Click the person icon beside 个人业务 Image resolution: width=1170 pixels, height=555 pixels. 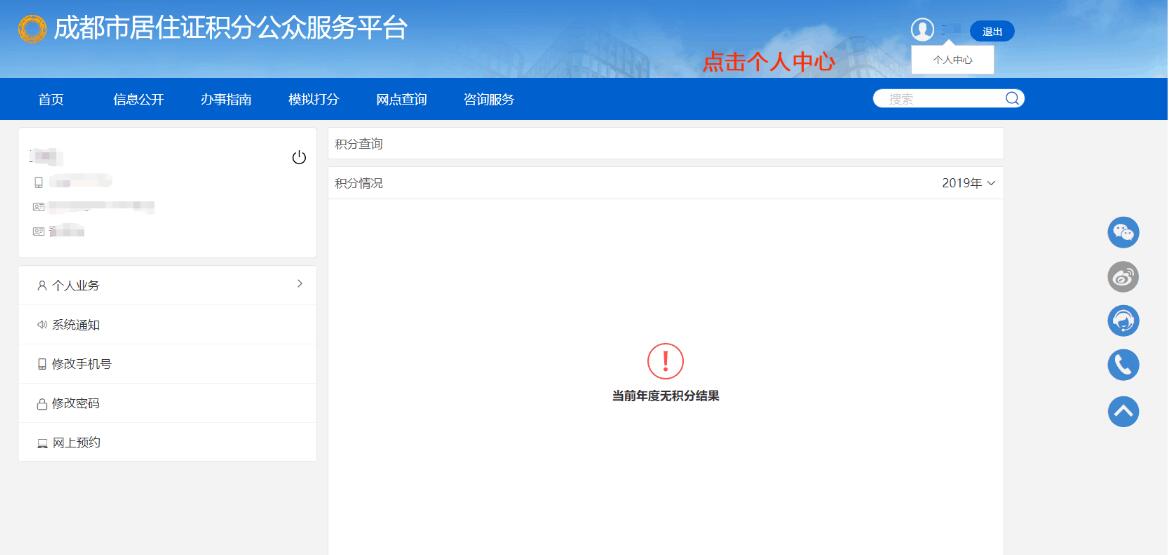[x=42, y=286]
